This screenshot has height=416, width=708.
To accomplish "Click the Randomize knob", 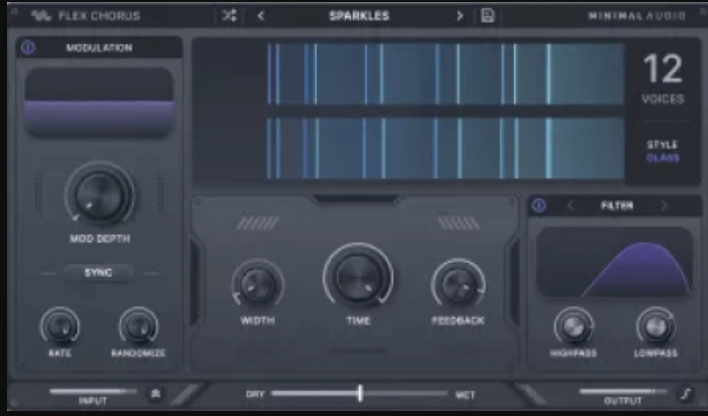I will click(139, 325).
